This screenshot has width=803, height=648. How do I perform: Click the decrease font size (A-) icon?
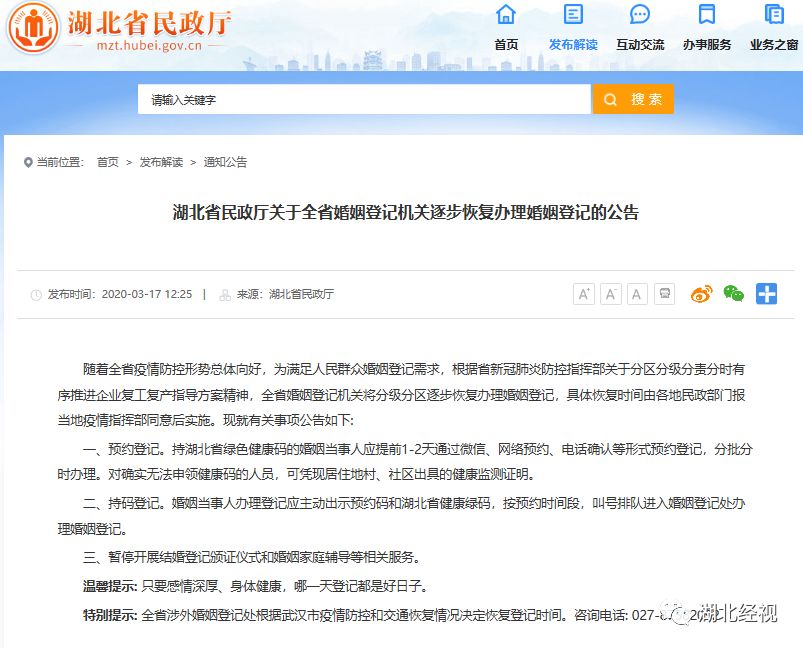[611, 294]
